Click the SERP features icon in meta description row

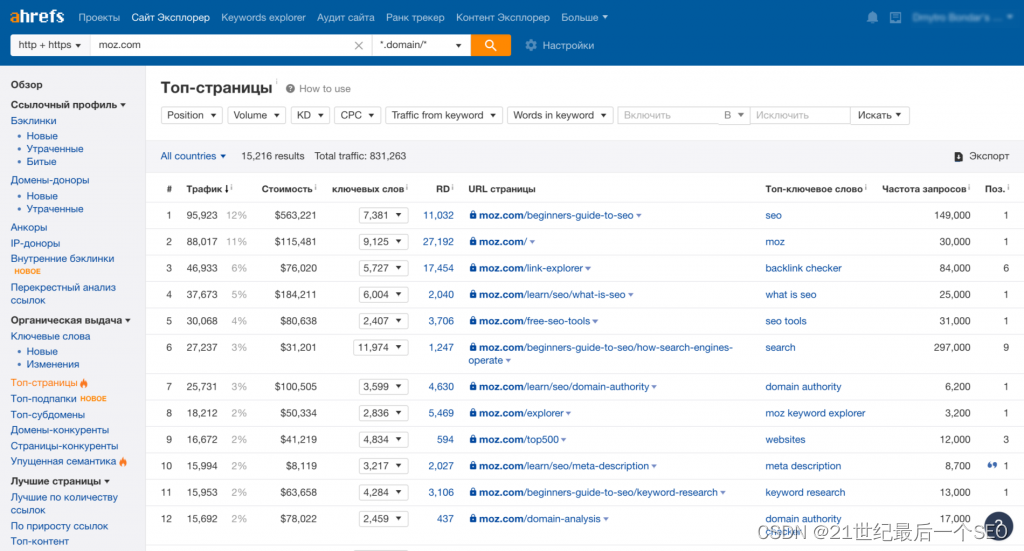coord(992,465)
